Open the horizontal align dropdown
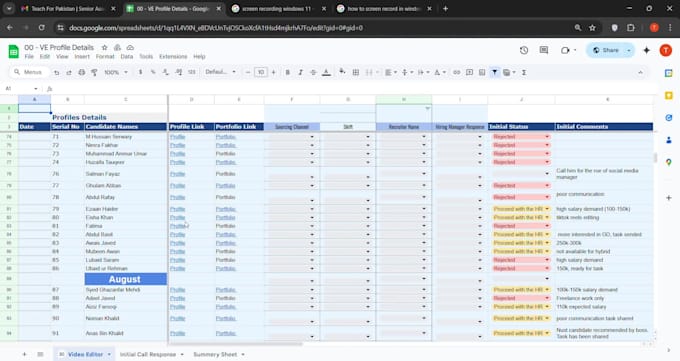680x361 pixels. point(391,72)
